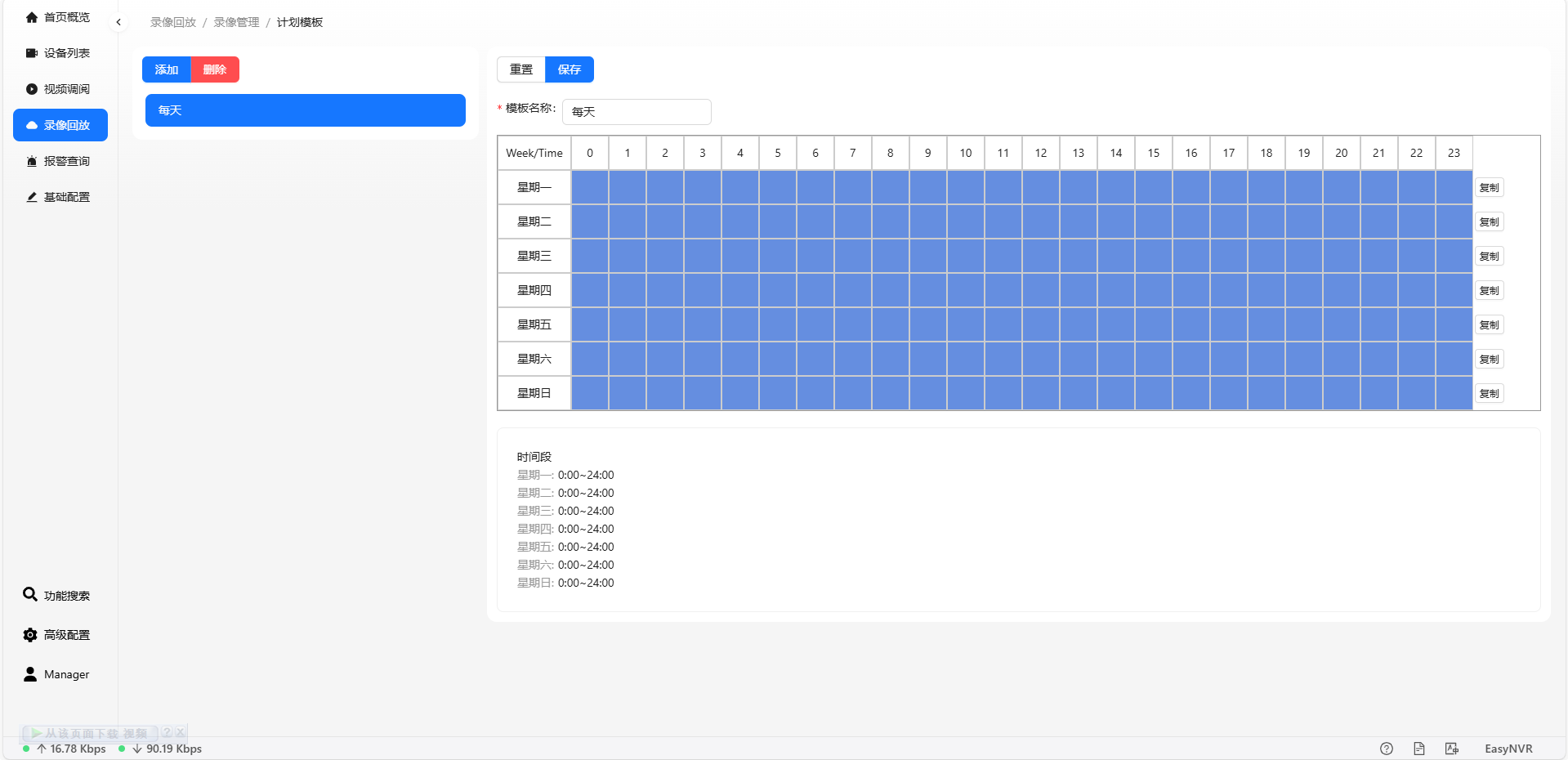The height and width of the screenshot is (760, 1568).
Task: Select the 每天 template in the list
Action: (x=306, y=110)
